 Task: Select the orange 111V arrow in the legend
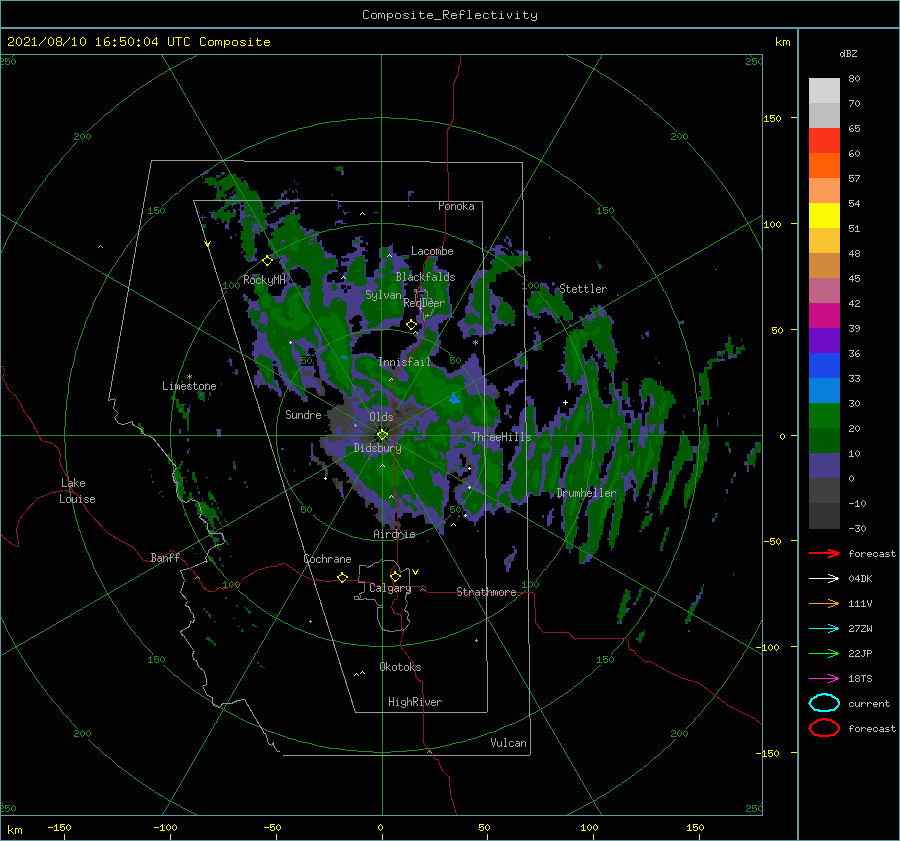[824, 603]
